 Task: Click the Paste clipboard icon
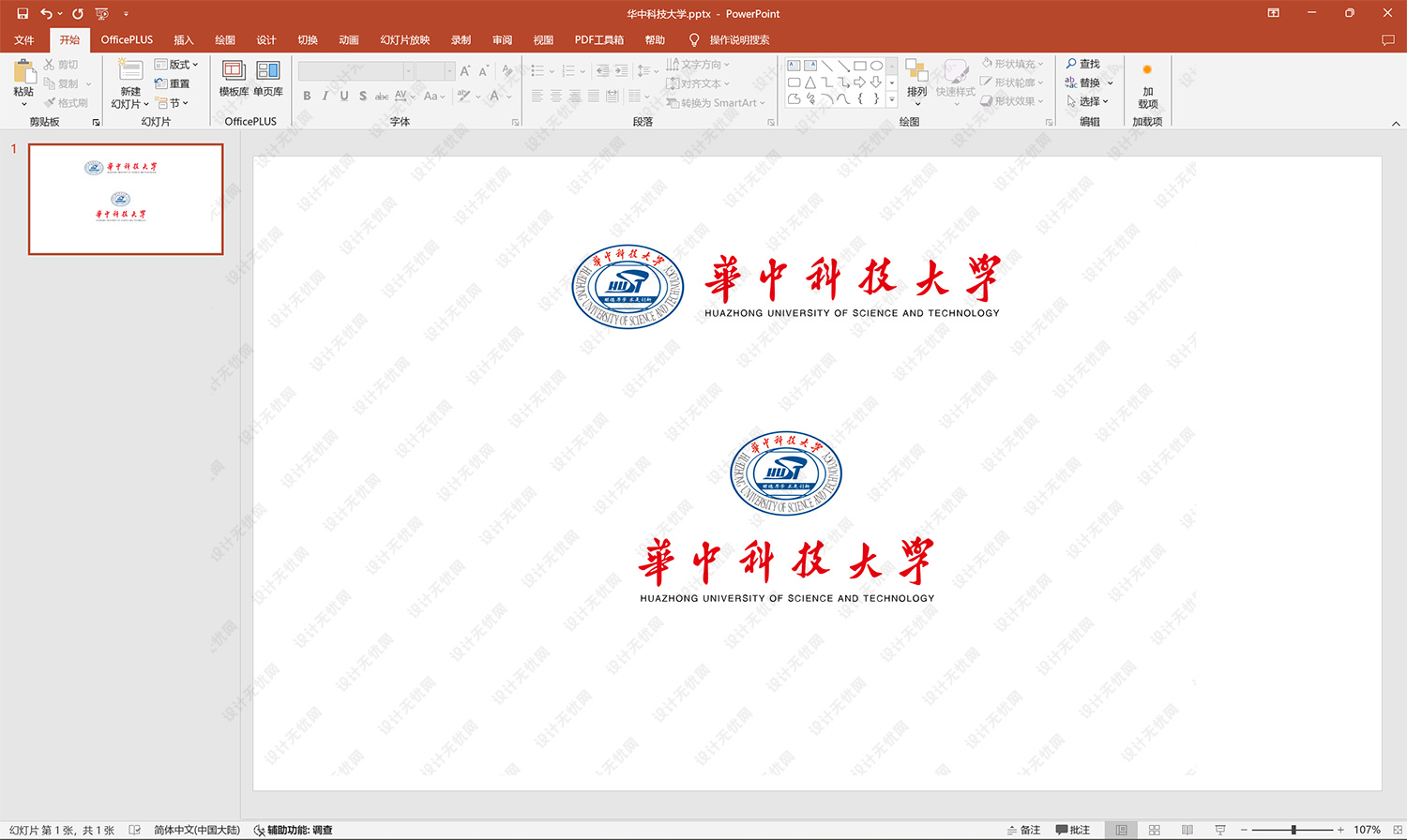pyautogui.click(x=23, y=71)
